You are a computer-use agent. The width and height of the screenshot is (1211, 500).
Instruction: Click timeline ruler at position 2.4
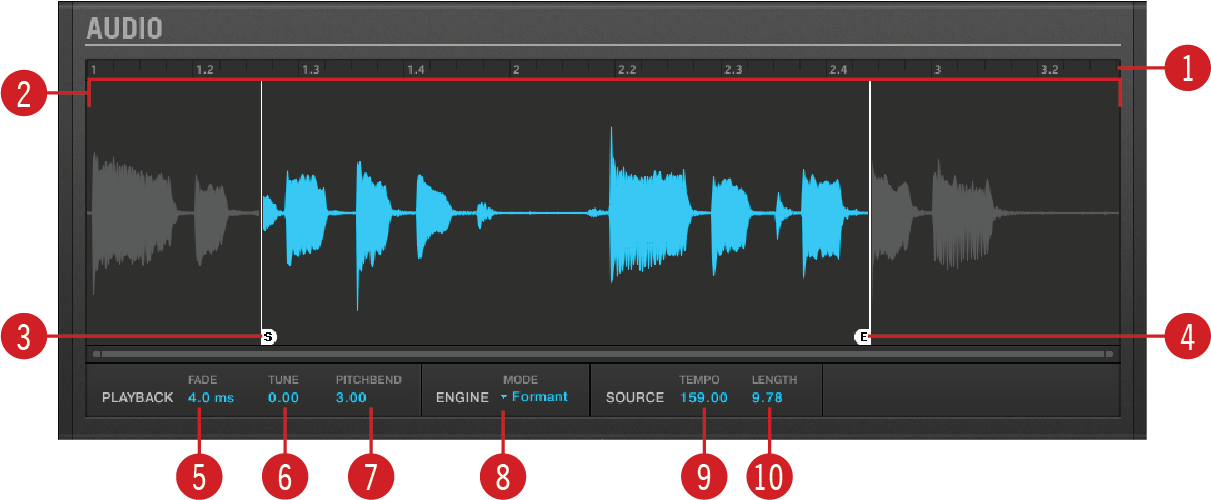[x=838, y=70]
